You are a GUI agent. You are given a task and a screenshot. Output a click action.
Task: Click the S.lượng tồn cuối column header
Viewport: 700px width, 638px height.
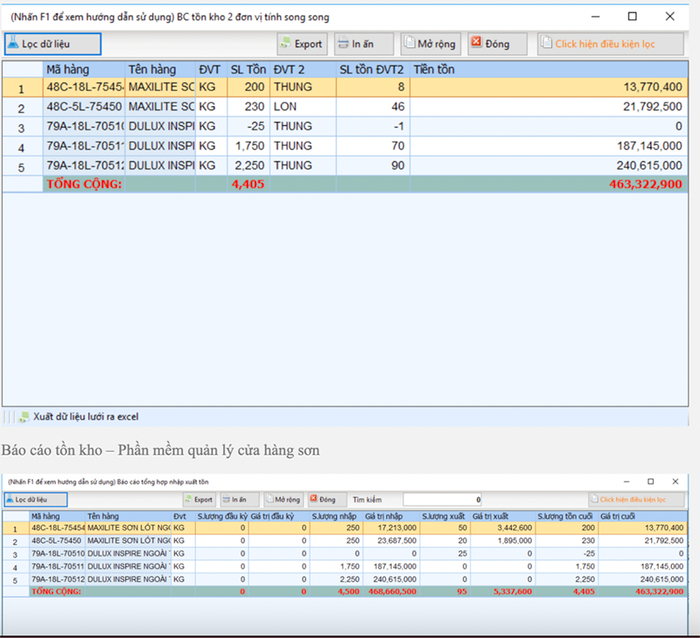(567, 517)
